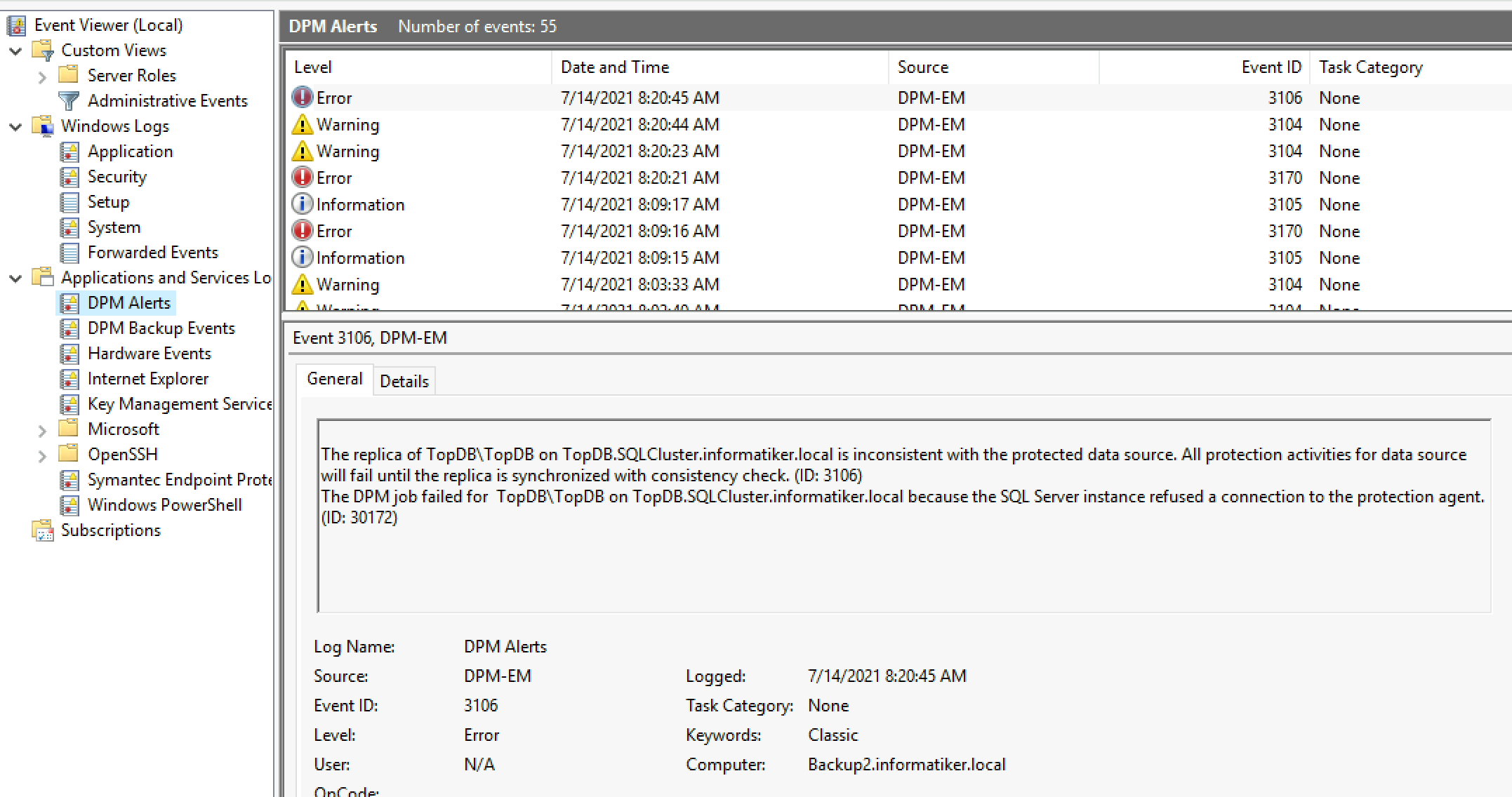Click the Setup log icon
The width and height of the screenshot is (1512, 797).
[69, 202]
